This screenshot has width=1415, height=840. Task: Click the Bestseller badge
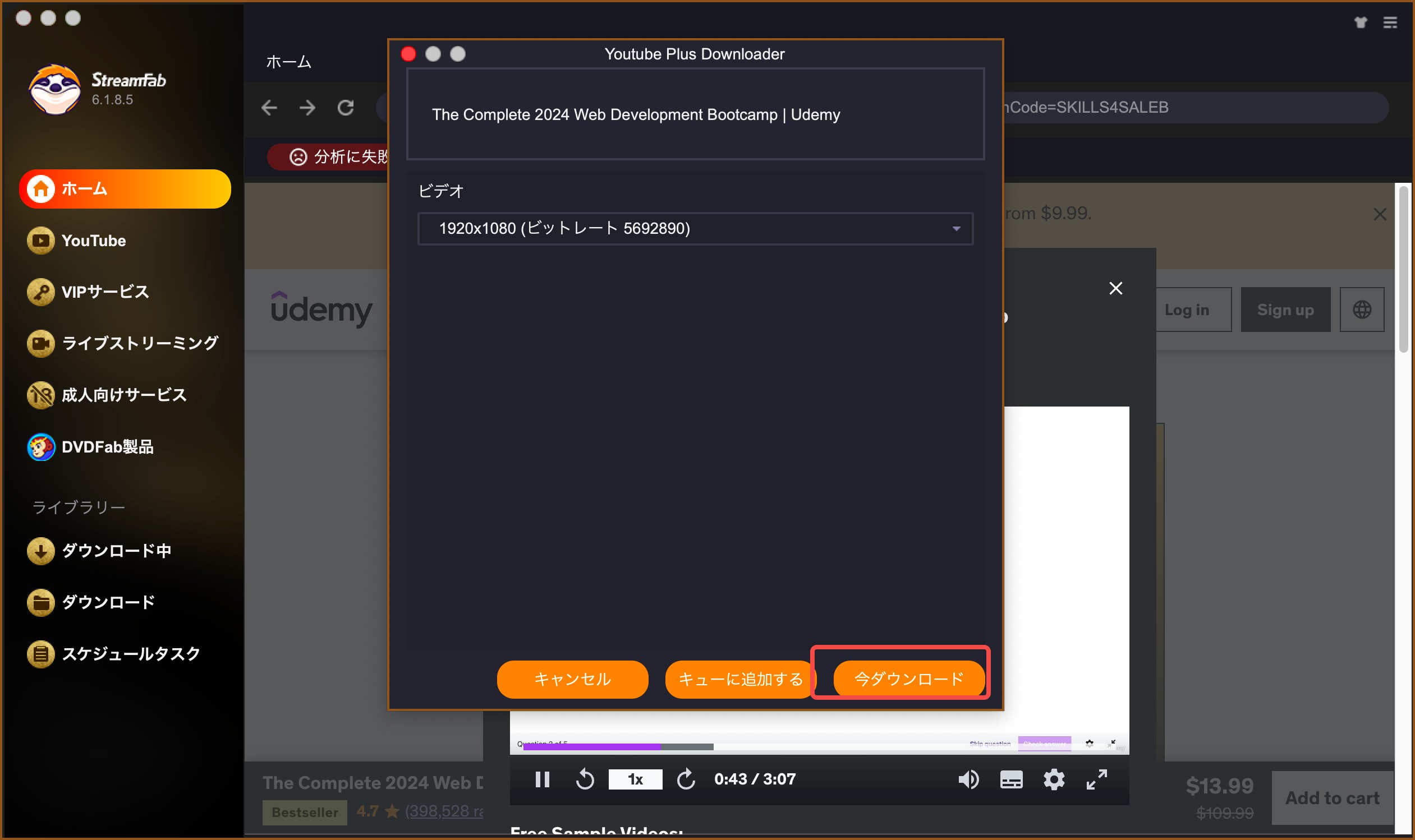(305, 813)
